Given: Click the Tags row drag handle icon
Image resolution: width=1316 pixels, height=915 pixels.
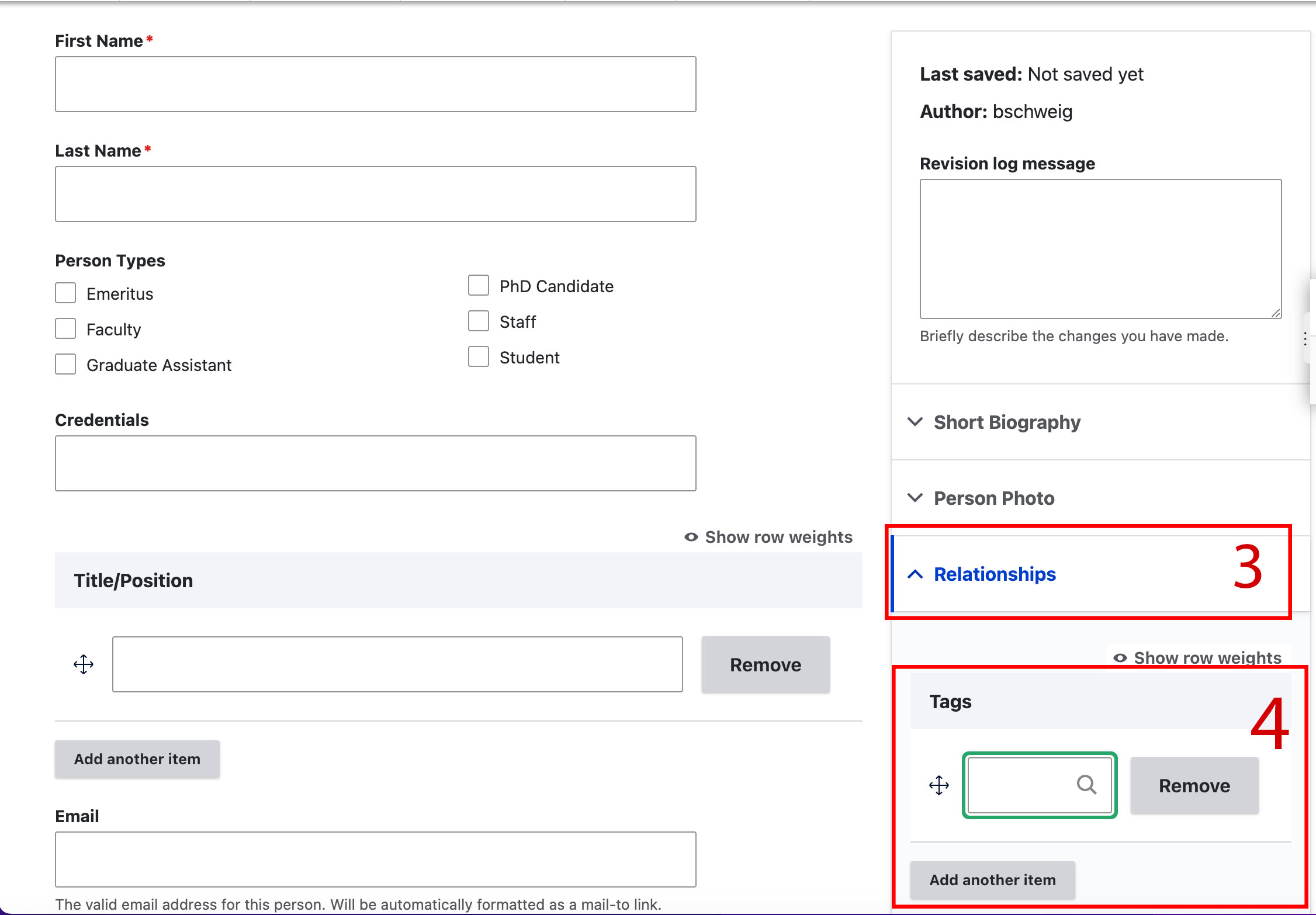Looking at the screenshot, I should [x=939, y=785].
